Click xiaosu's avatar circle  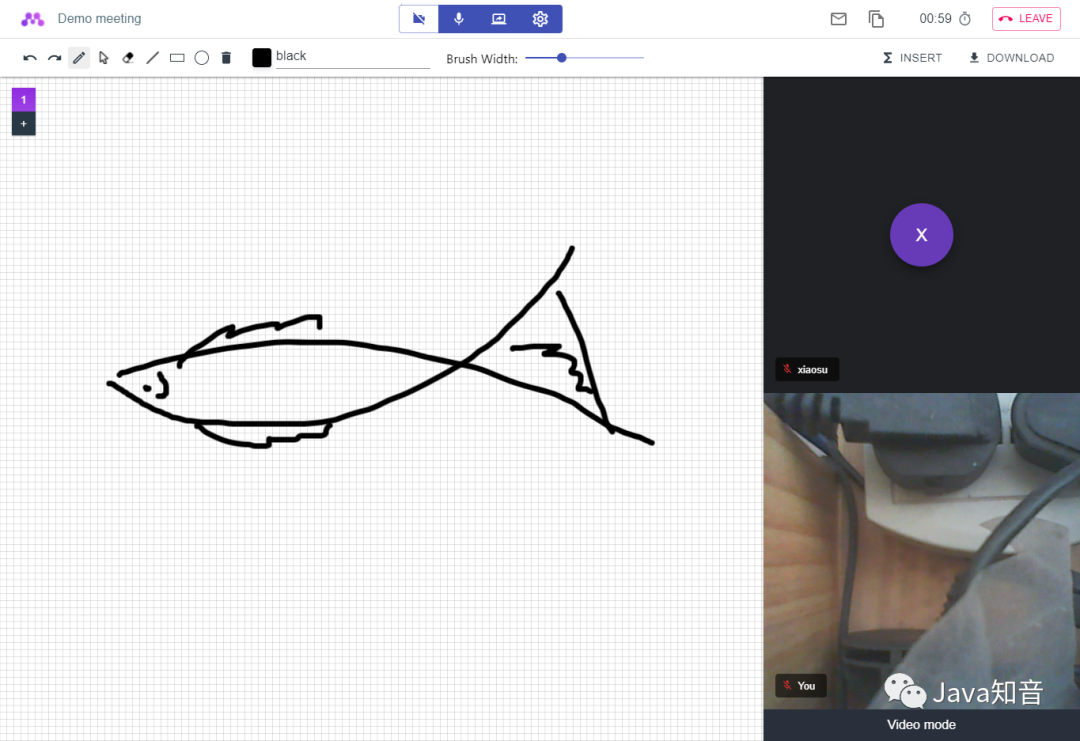click(922, 235)
